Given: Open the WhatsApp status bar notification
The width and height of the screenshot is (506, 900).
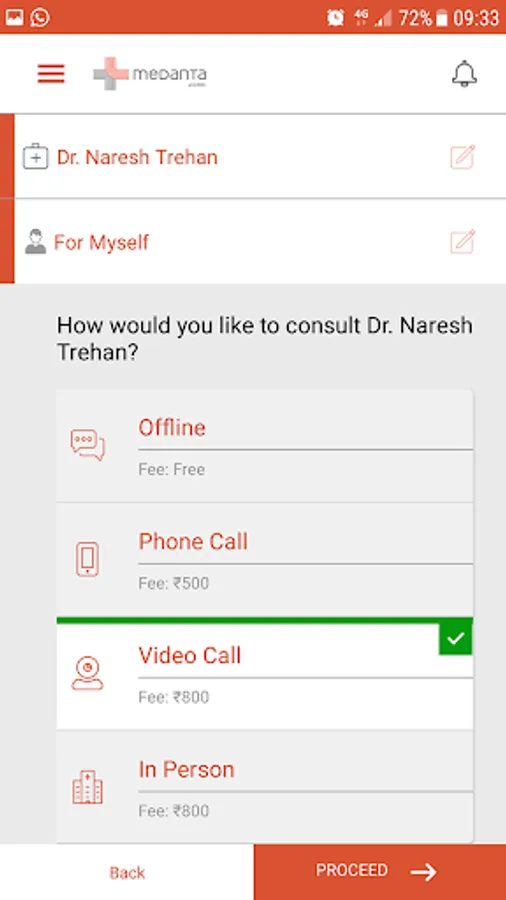Looking at the screenshot, I should [40, 17].
